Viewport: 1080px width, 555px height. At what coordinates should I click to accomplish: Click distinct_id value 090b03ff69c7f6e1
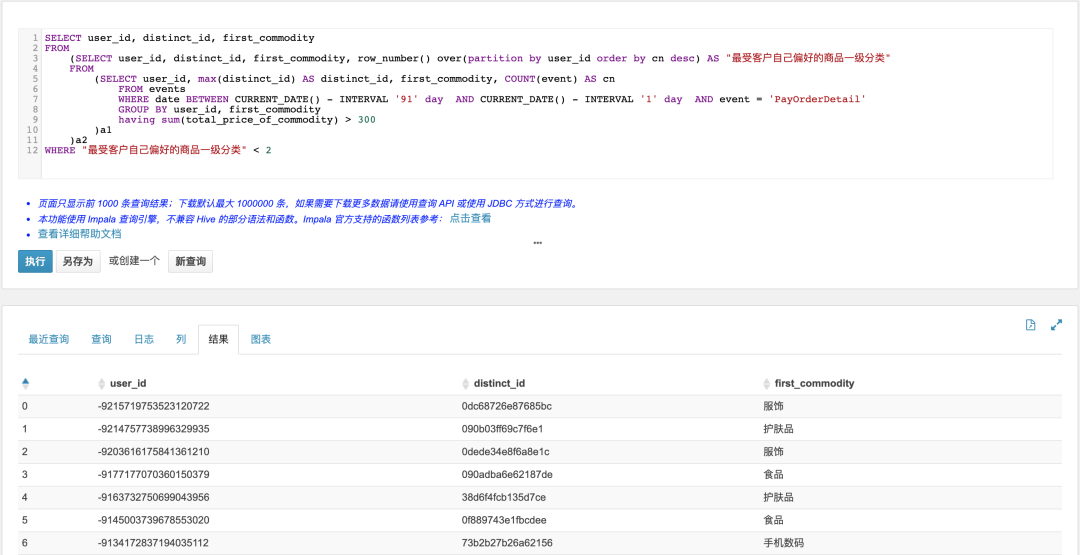pyautogui.click(x=502, y=429)
